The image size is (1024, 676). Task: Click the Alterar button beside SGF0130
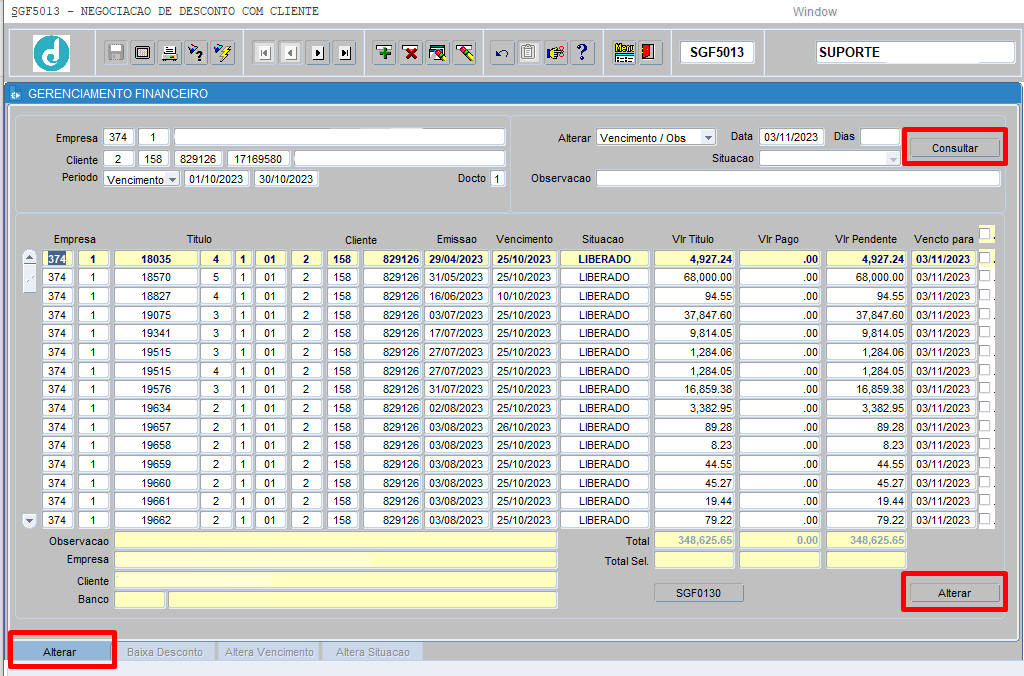(954, 593)
